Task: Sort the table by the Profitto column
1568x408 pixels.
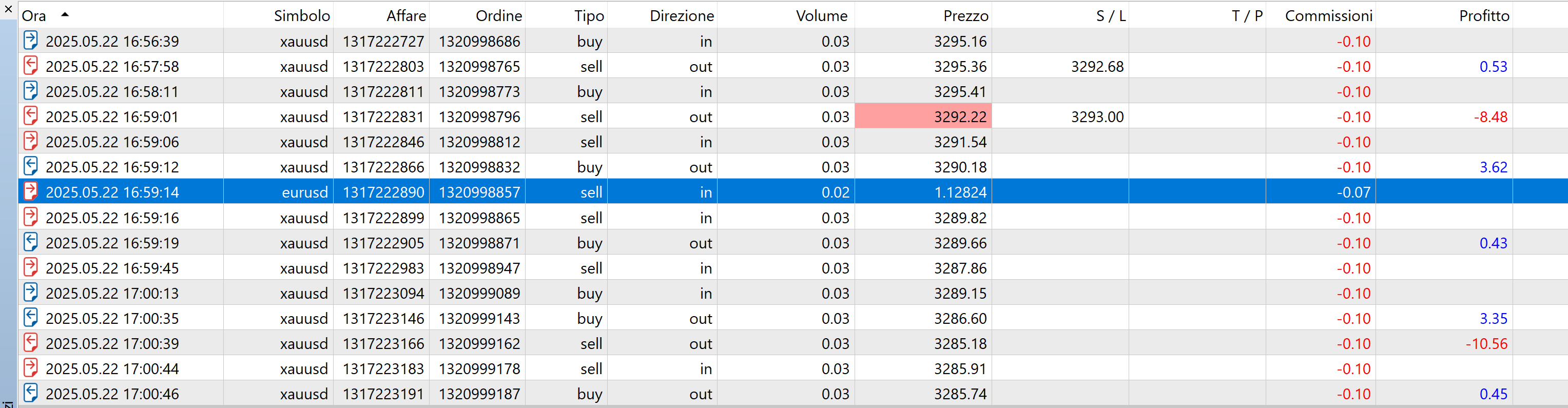Action: click(1483, 16)
